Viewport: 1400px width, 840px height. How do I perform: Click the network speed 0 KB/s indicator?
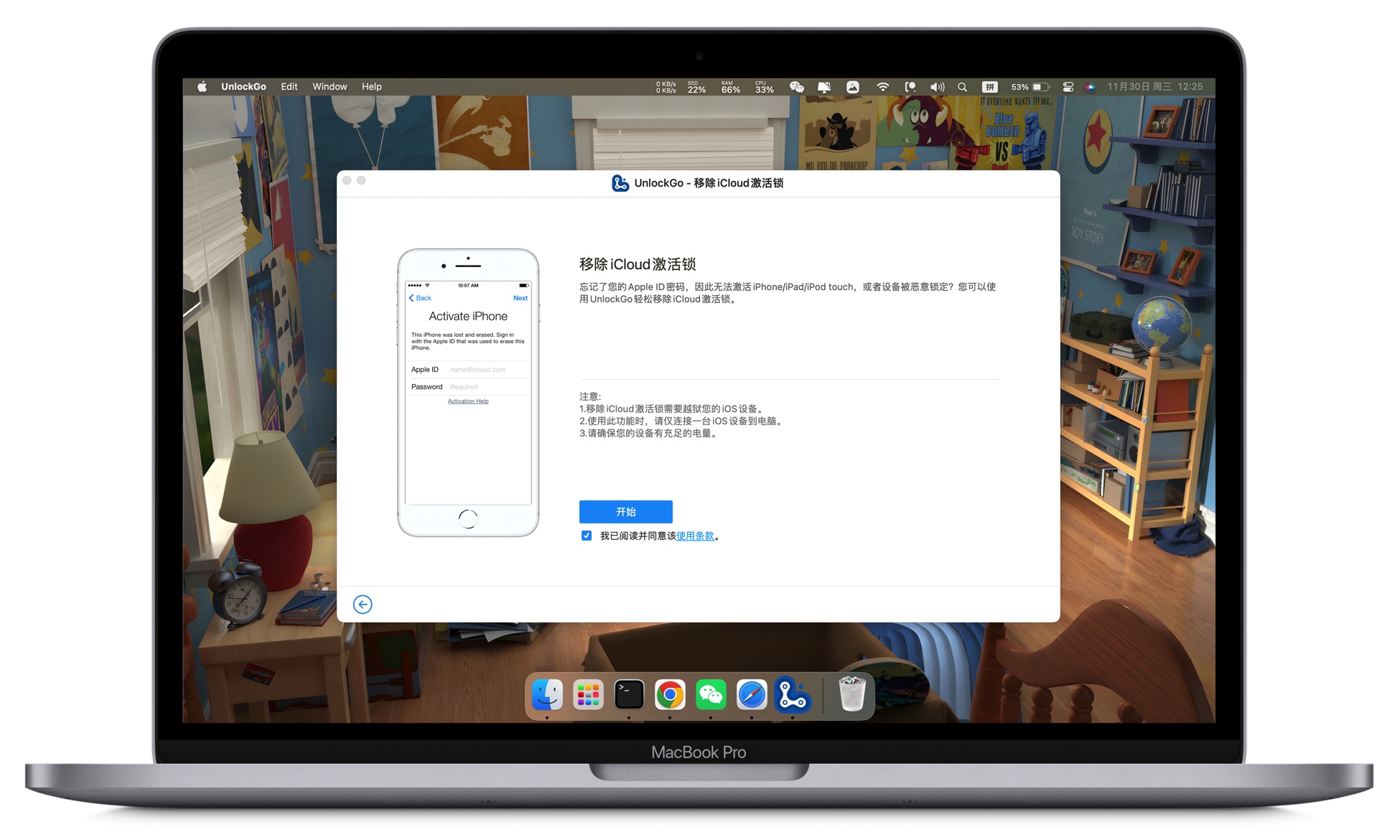click(666, 87)
